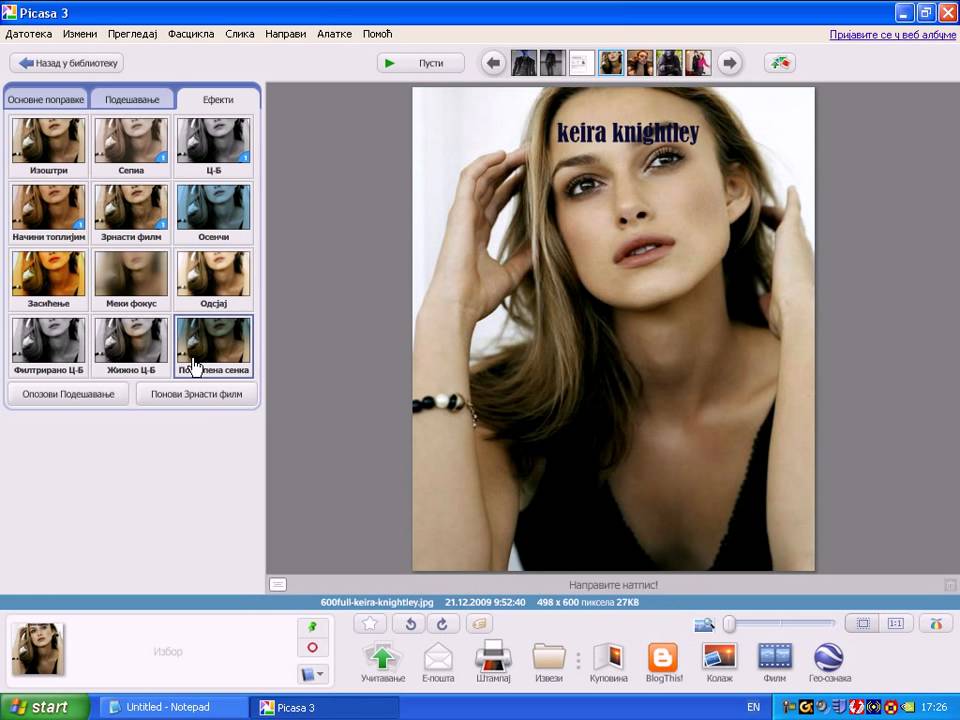Viewport: 960px width, 720px height.
Task: Switch to the Подешавање tab
Action: point(131,100)
